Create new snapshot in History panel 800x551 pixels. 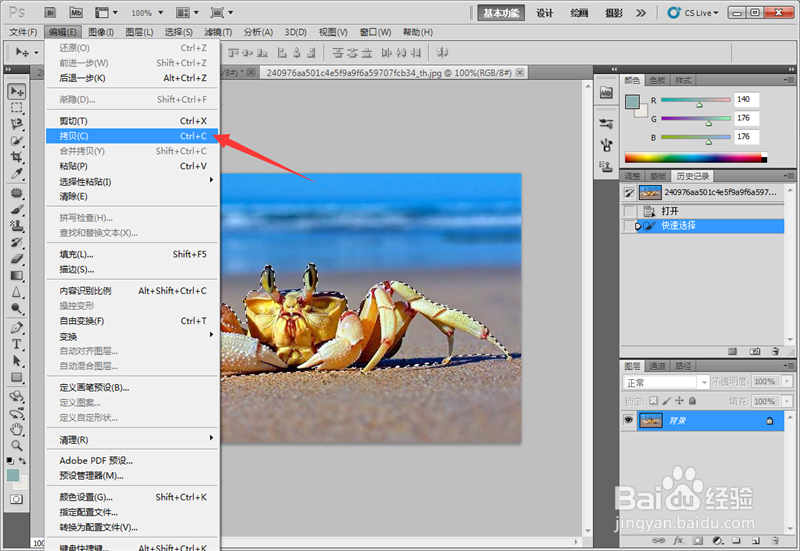tap(755, 352)
